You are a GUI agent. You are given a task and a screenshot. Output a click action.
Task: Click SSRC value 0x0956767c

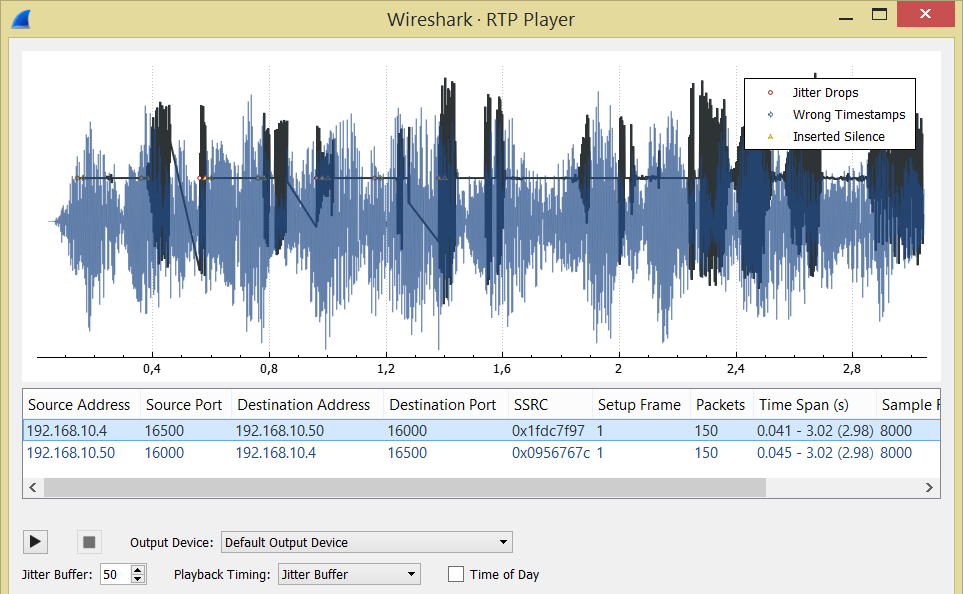(551, 453)
